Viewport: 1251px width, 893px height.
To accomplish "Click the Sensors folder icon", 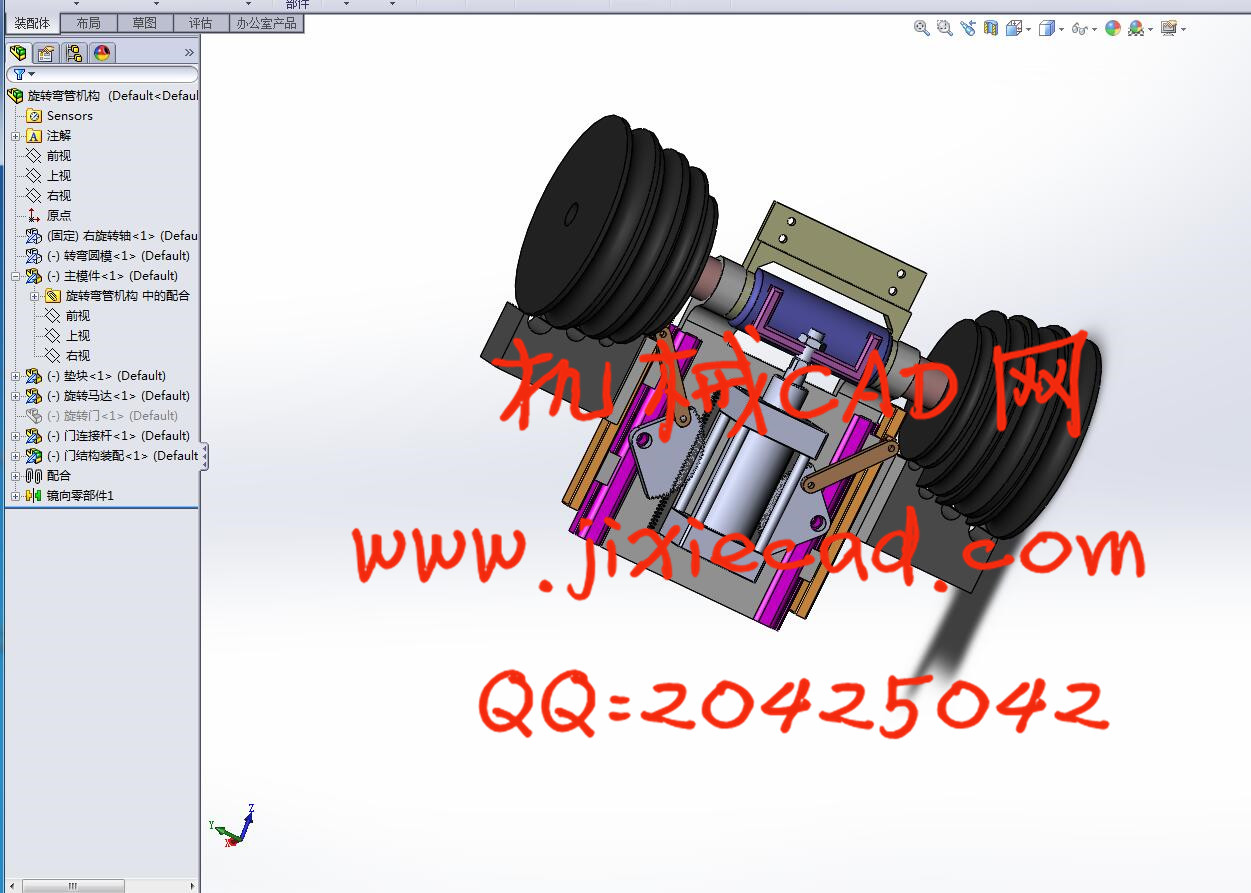I will (34, 116).
